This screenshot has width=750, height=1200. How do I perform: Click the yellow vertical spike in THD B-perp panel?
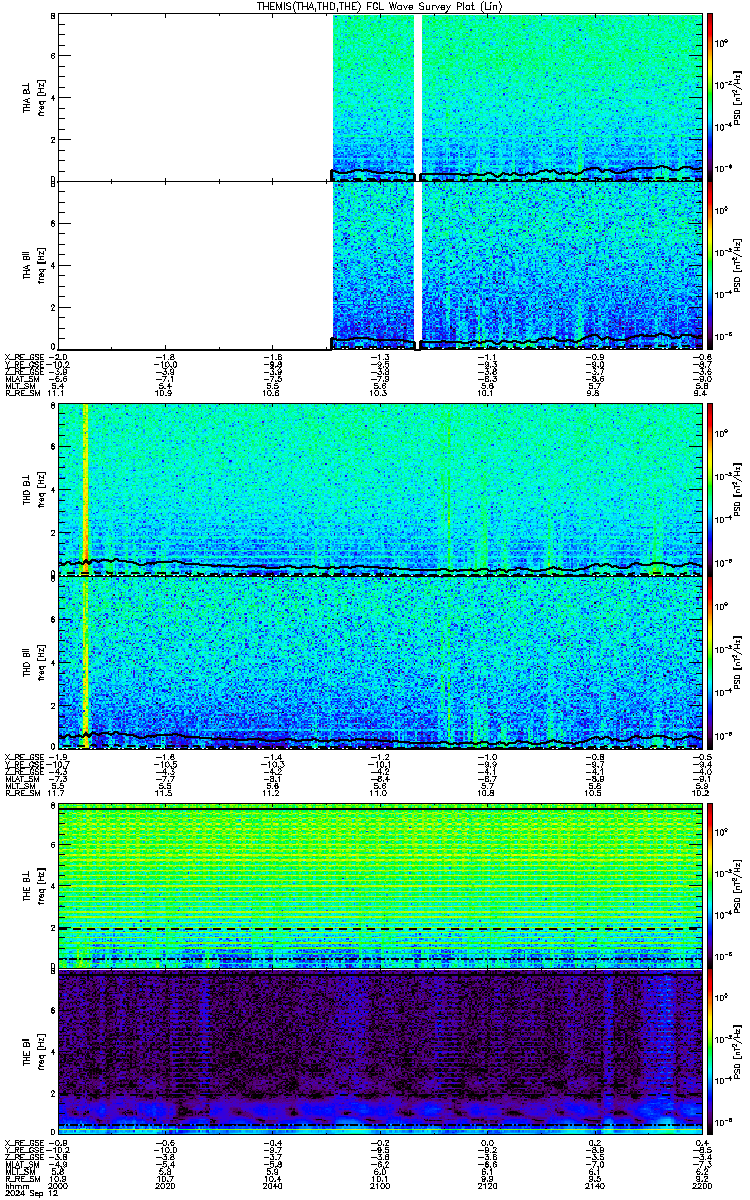pos(86,490)
